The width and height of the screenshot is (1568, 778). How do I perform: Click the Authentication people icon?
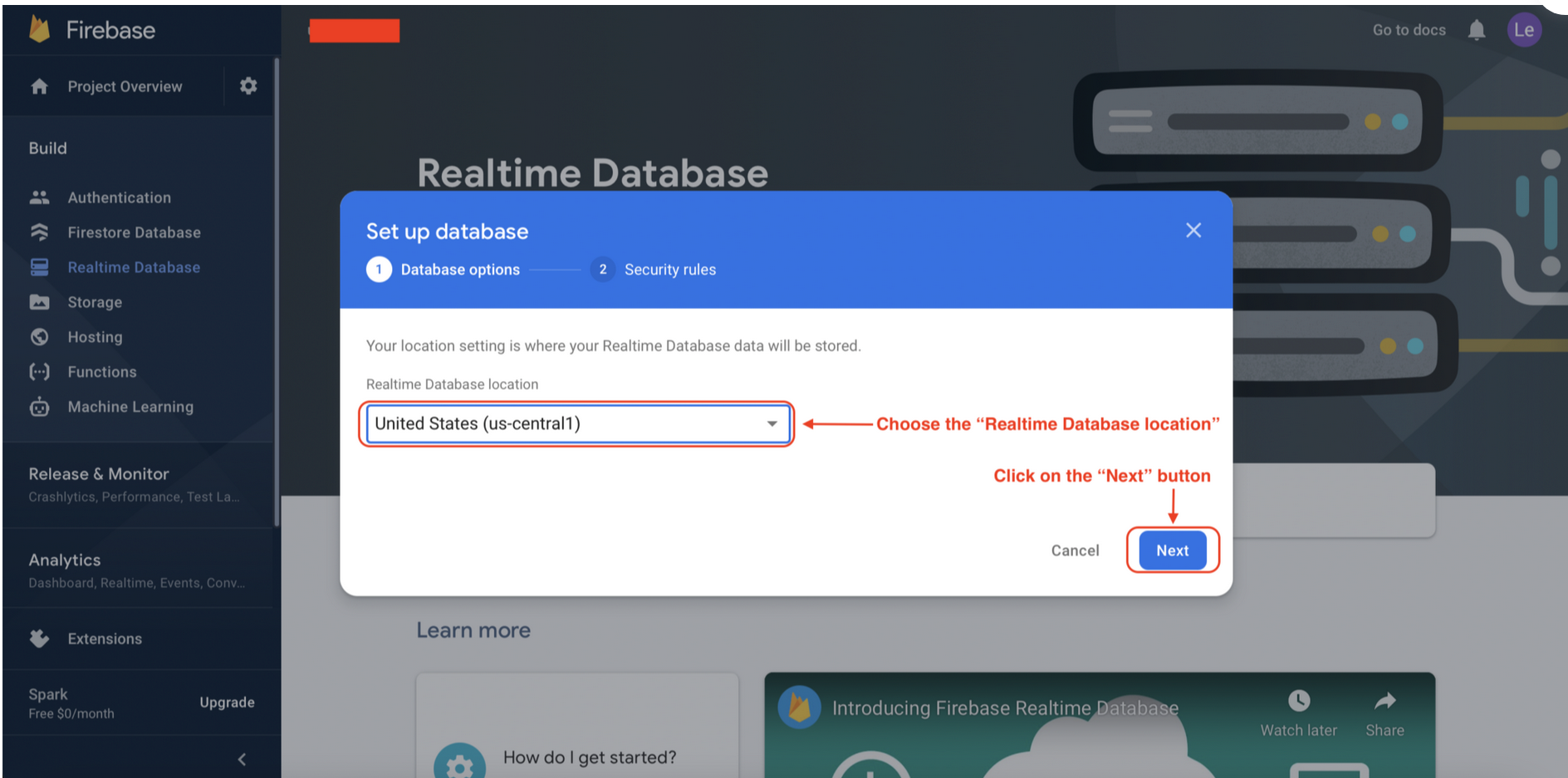point(39,198)
